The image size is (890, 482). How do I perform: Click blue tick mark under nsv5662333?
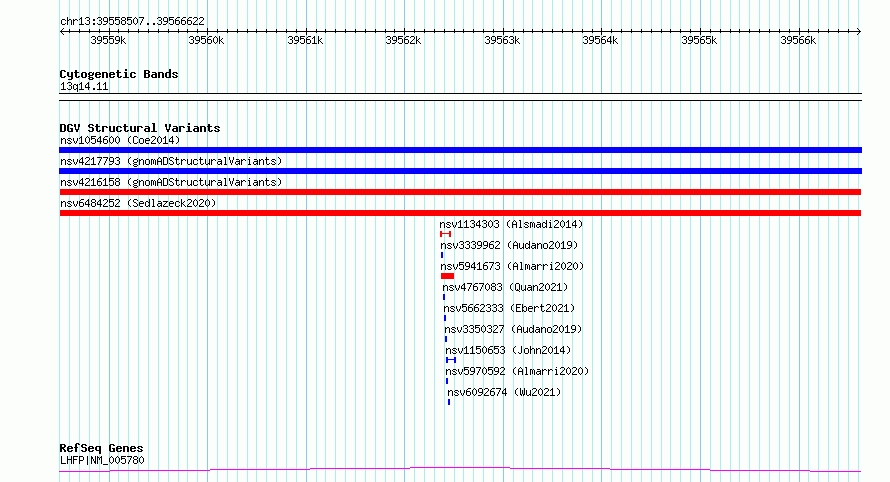(x=445, y=318)
